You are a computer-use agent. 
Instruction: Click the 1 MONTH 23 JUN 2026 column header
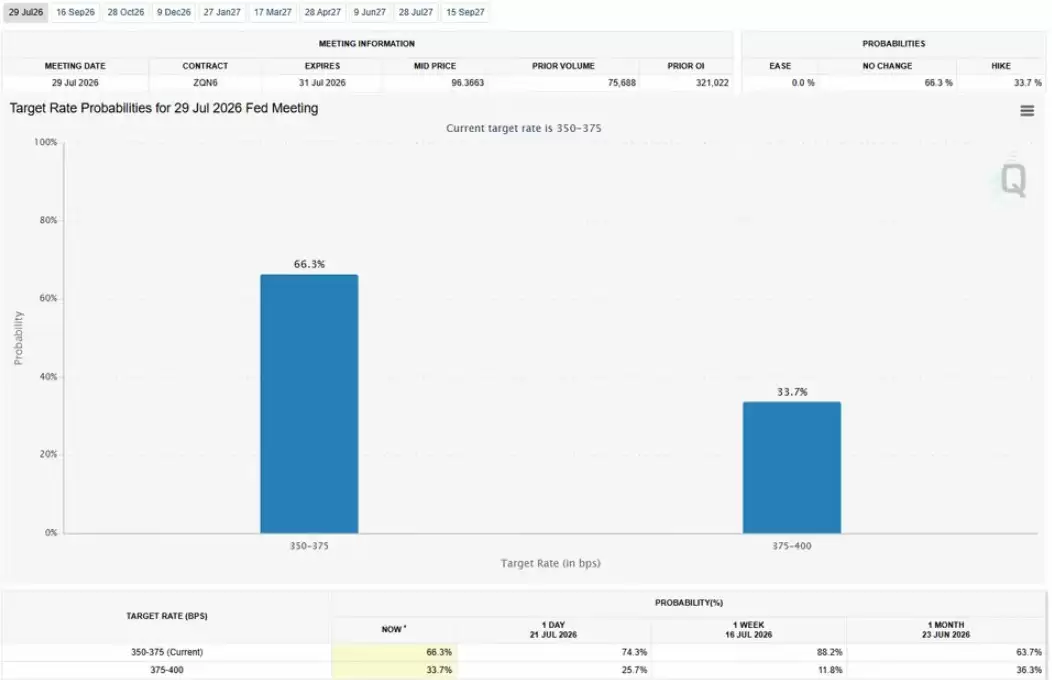946,630
